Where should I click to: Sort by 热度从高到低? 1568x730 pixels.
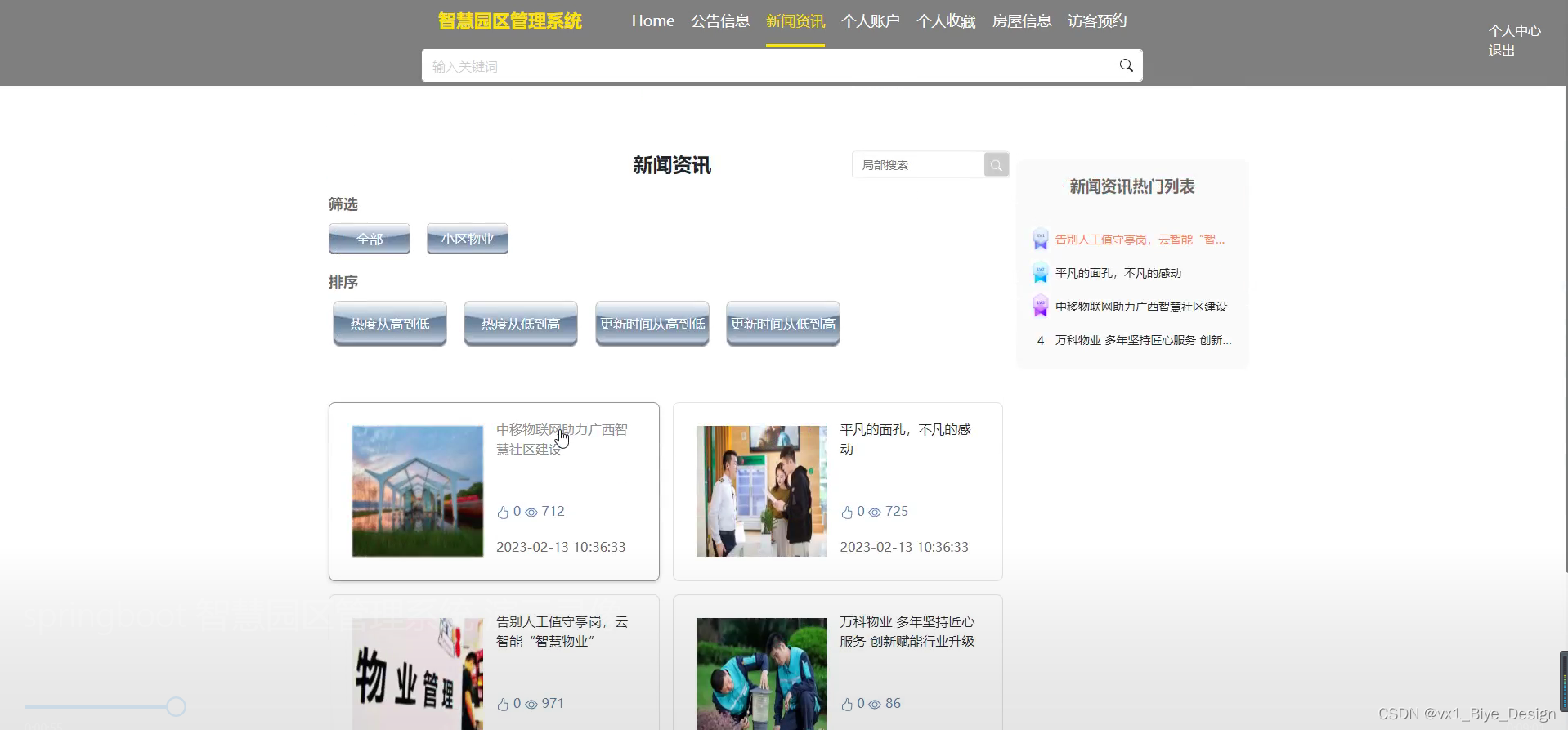(x=390, y=324)
